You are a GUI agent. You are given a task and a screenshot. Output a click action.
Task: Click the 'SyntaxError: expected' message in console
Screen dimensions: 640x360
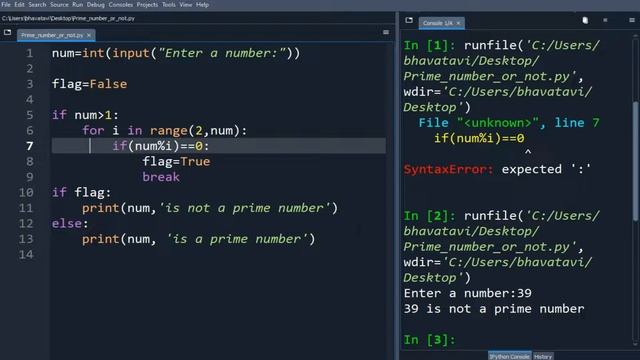pos(497,169)
